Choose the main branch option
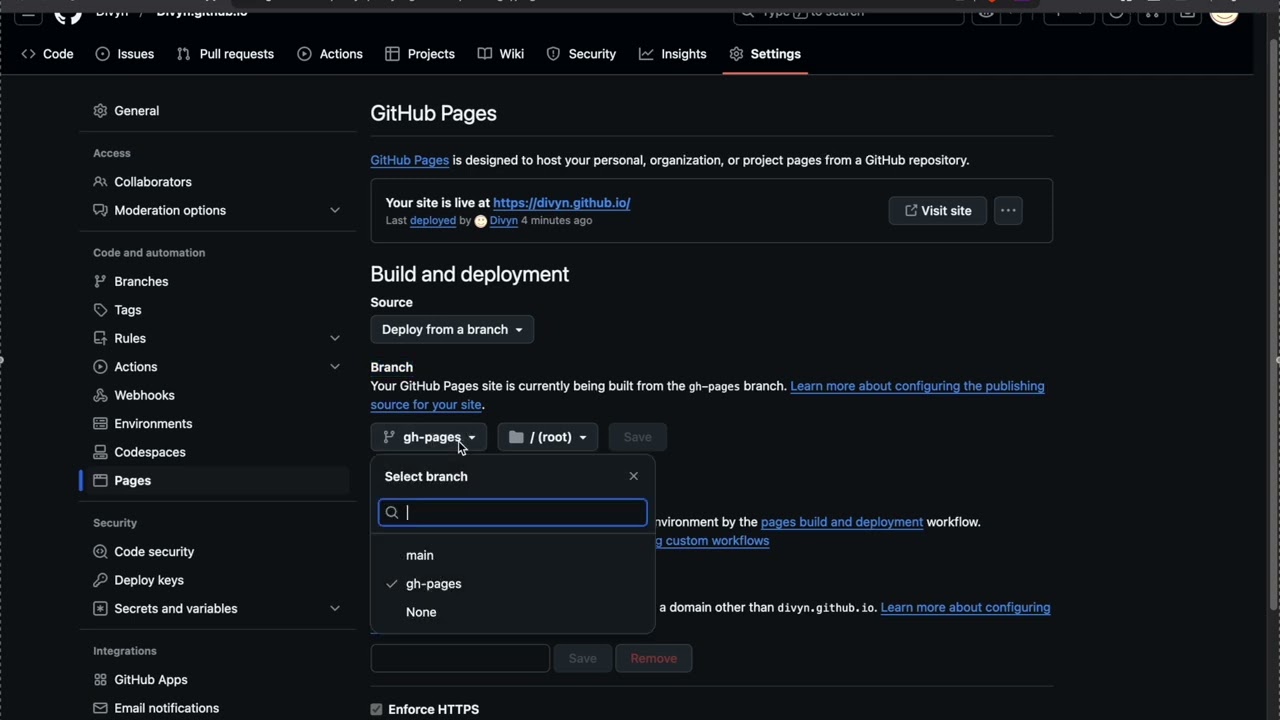 point(512,555)
